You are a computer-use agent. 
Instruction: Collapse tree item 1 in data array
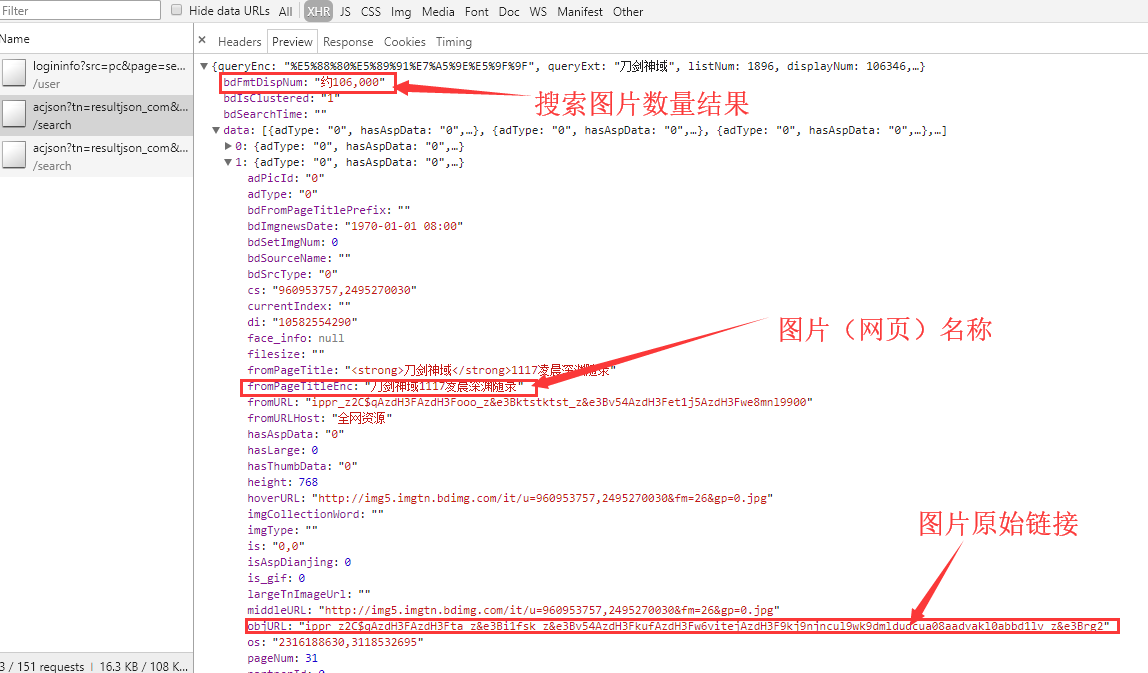coord(229,161)
